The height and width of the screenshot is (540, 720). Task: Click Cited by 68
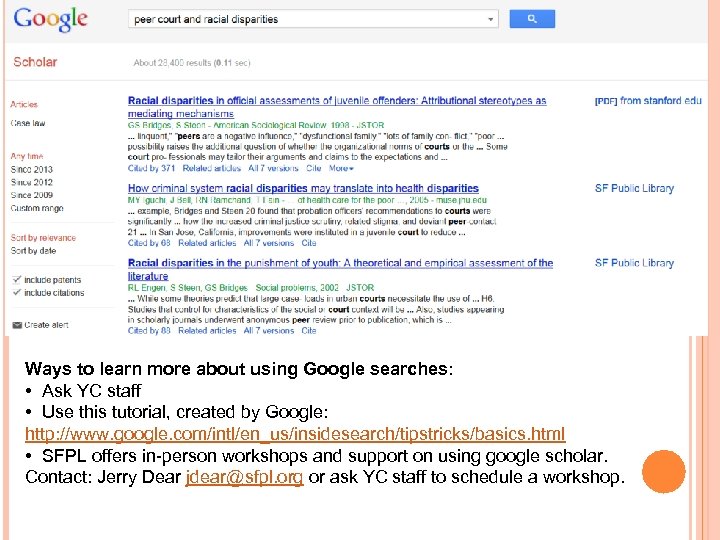[149, 243]
